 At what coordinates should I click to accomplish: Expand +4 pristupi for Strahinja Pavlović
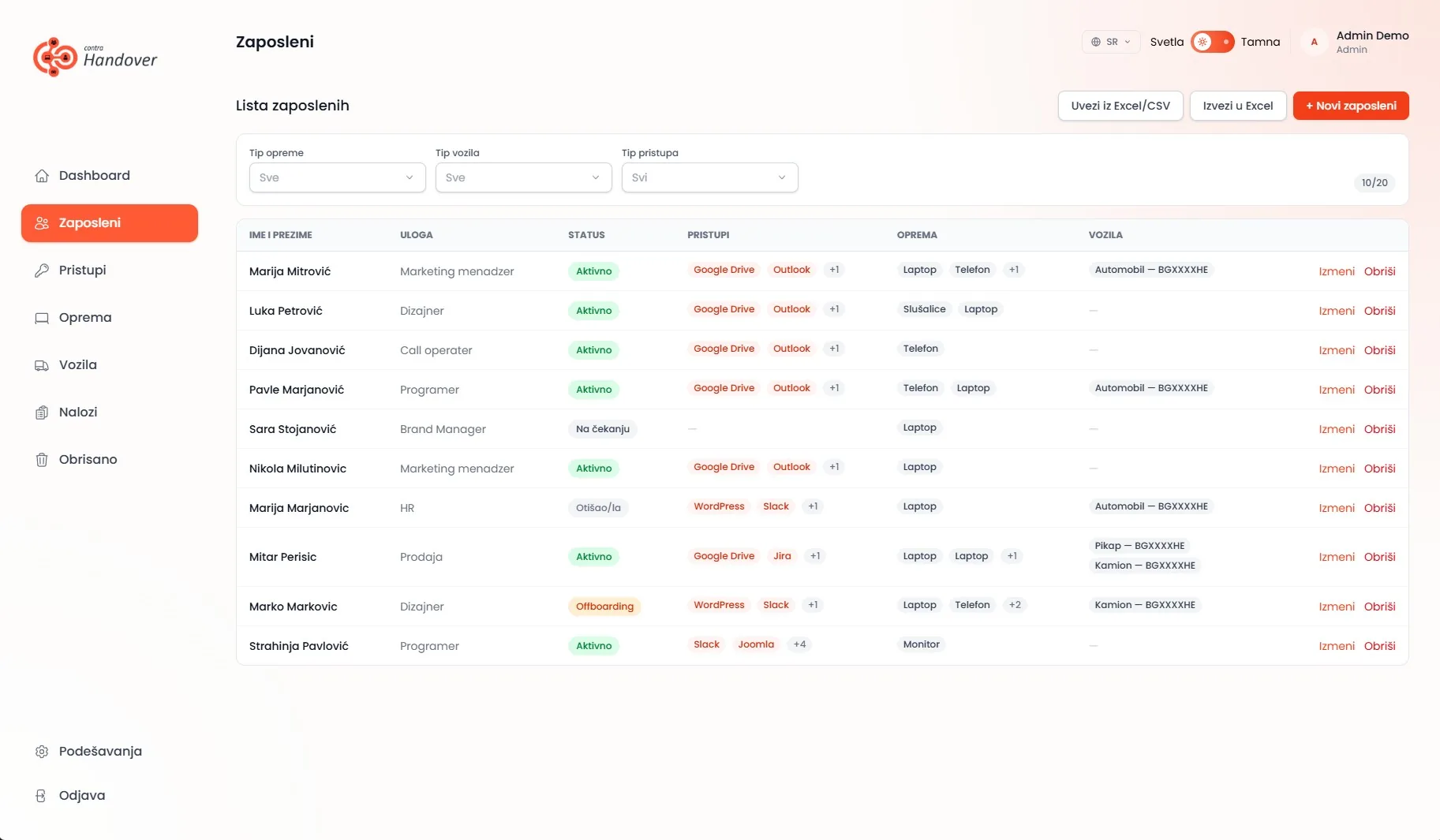click(799, 644)
